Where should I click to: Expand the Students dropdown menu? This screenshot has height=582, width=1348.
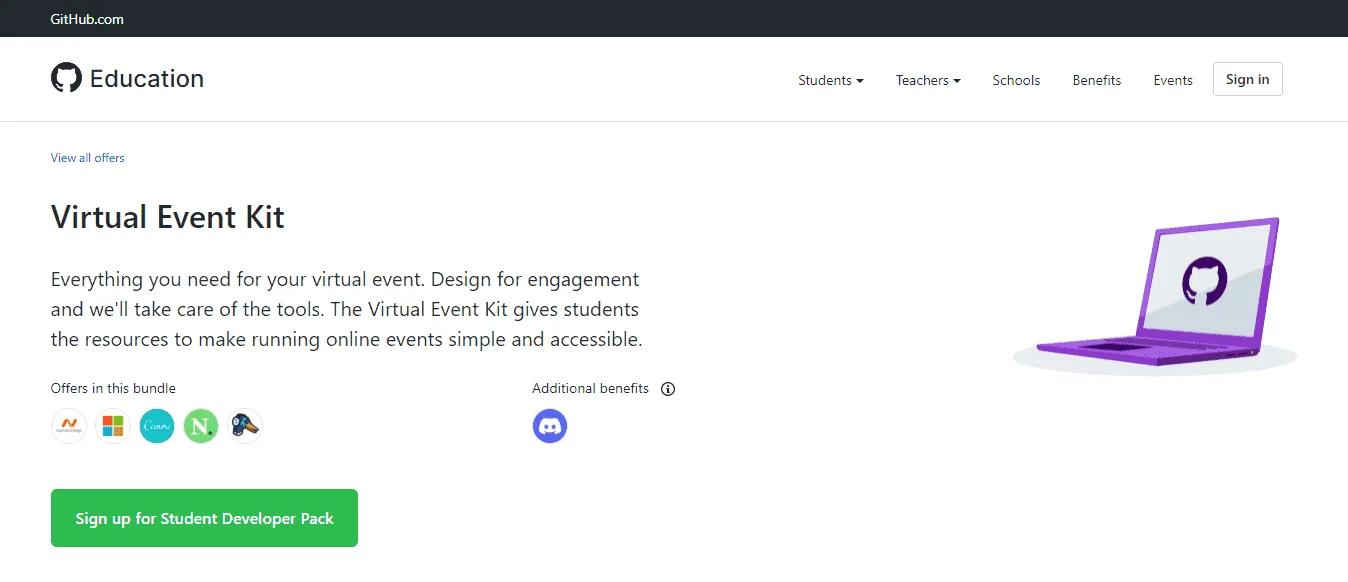(830, 80)
